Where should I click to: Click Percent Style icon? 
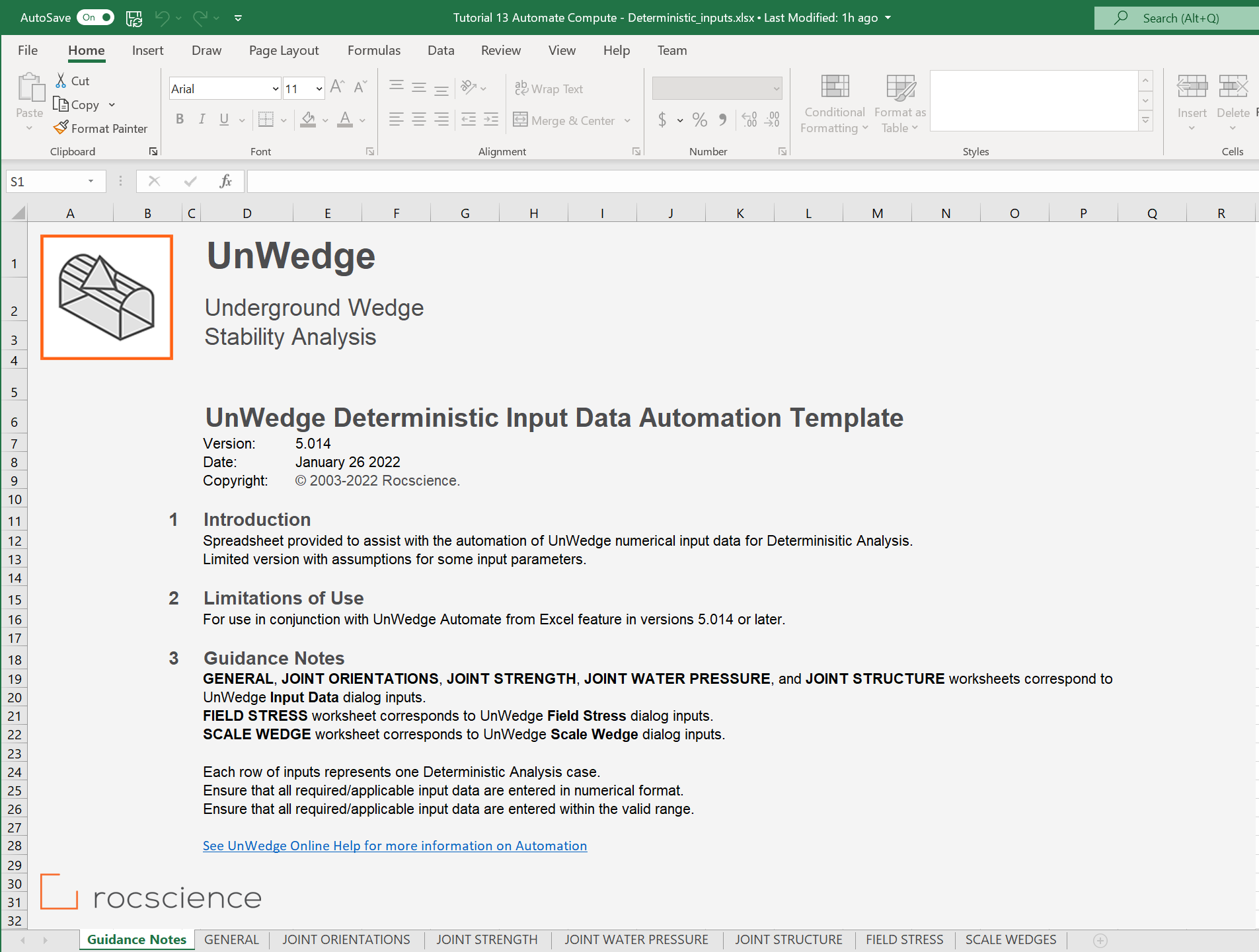700,120
